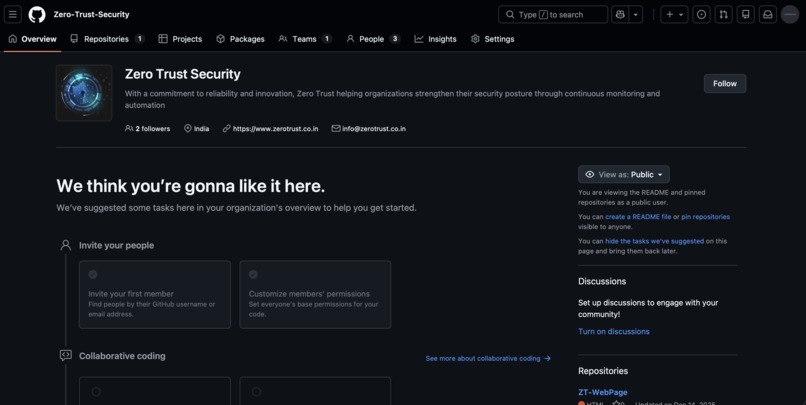
Task: Click info@zerotrust.co.in email link
Action: [x=374, y=128]
